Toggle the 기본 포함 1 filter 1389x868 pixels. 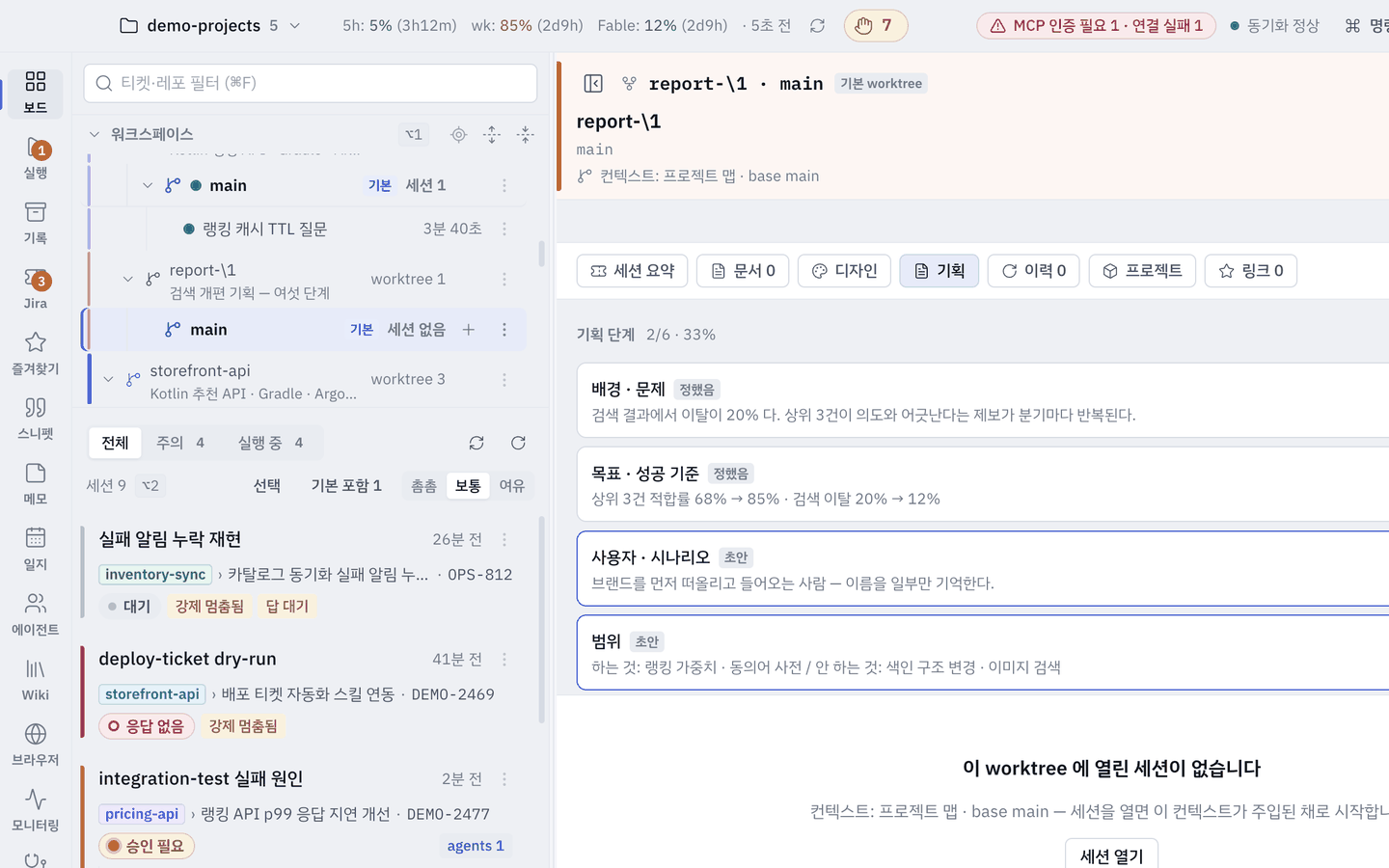[346, 486]
